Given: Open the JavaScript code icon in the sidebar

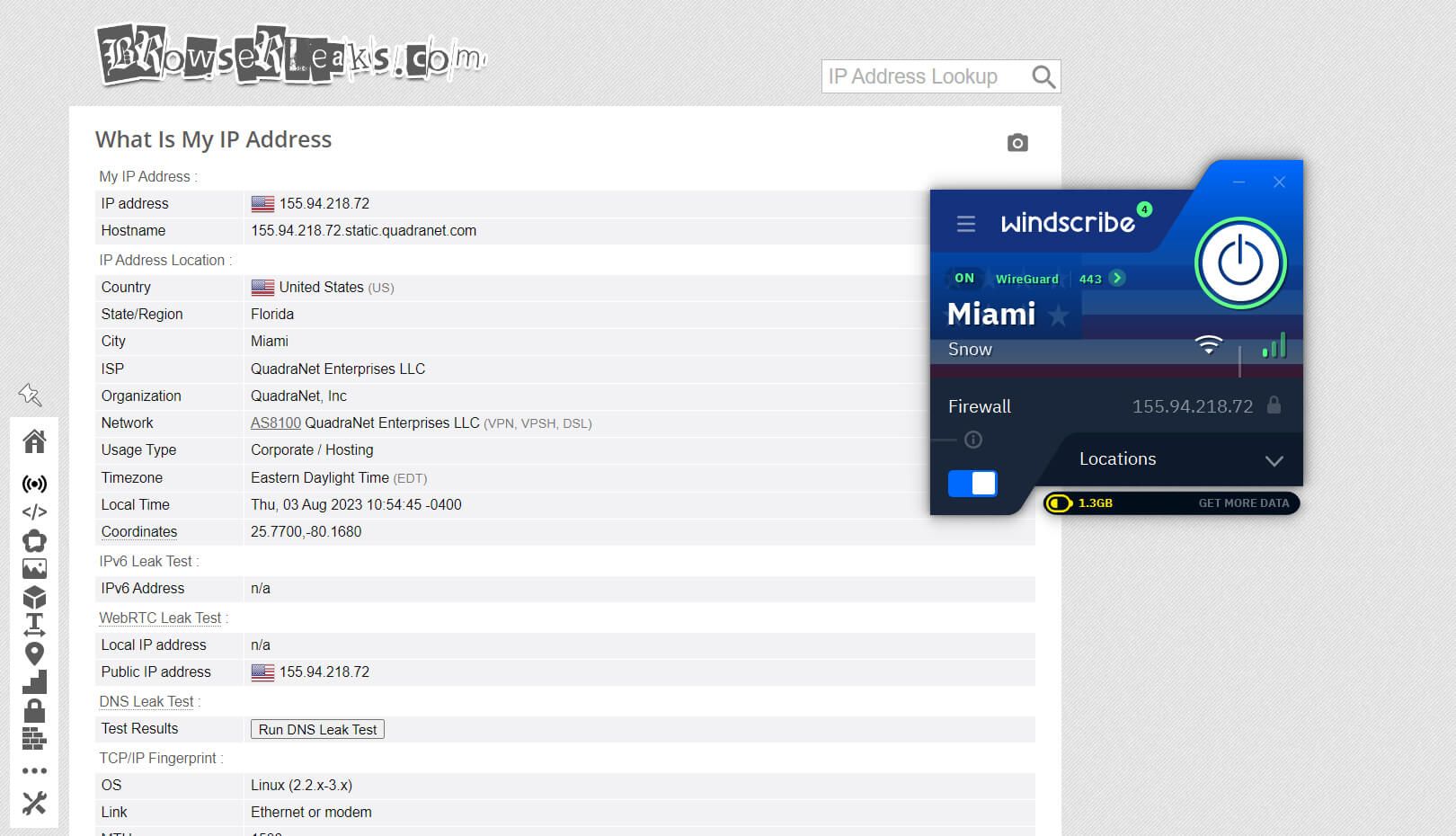Looking at the screenshot, I should 34,512.
